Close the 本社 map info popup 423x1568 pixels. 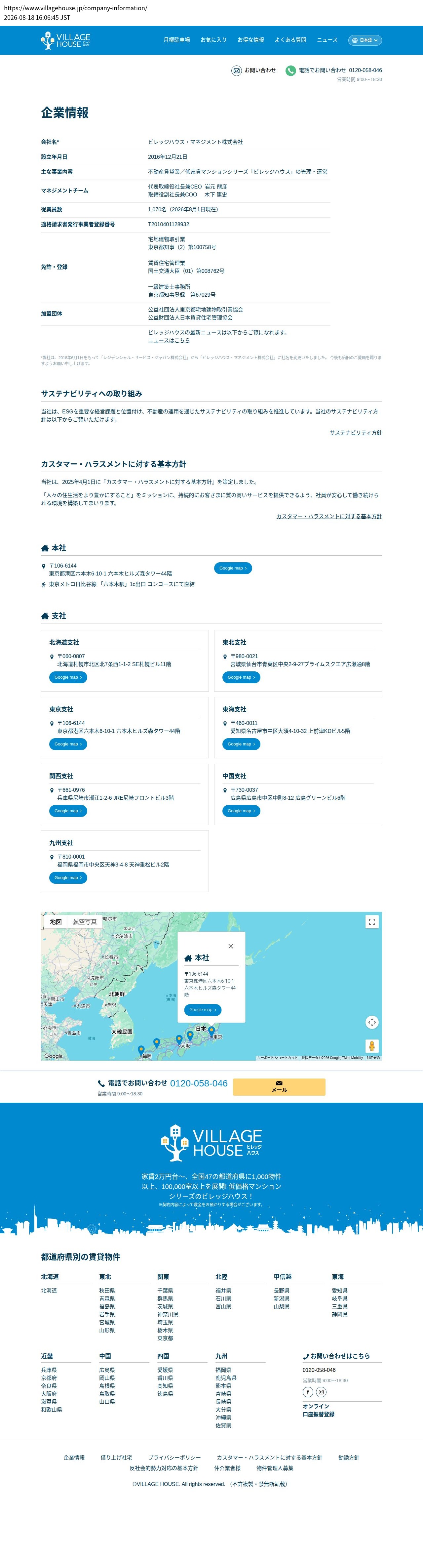coord(231,946)
